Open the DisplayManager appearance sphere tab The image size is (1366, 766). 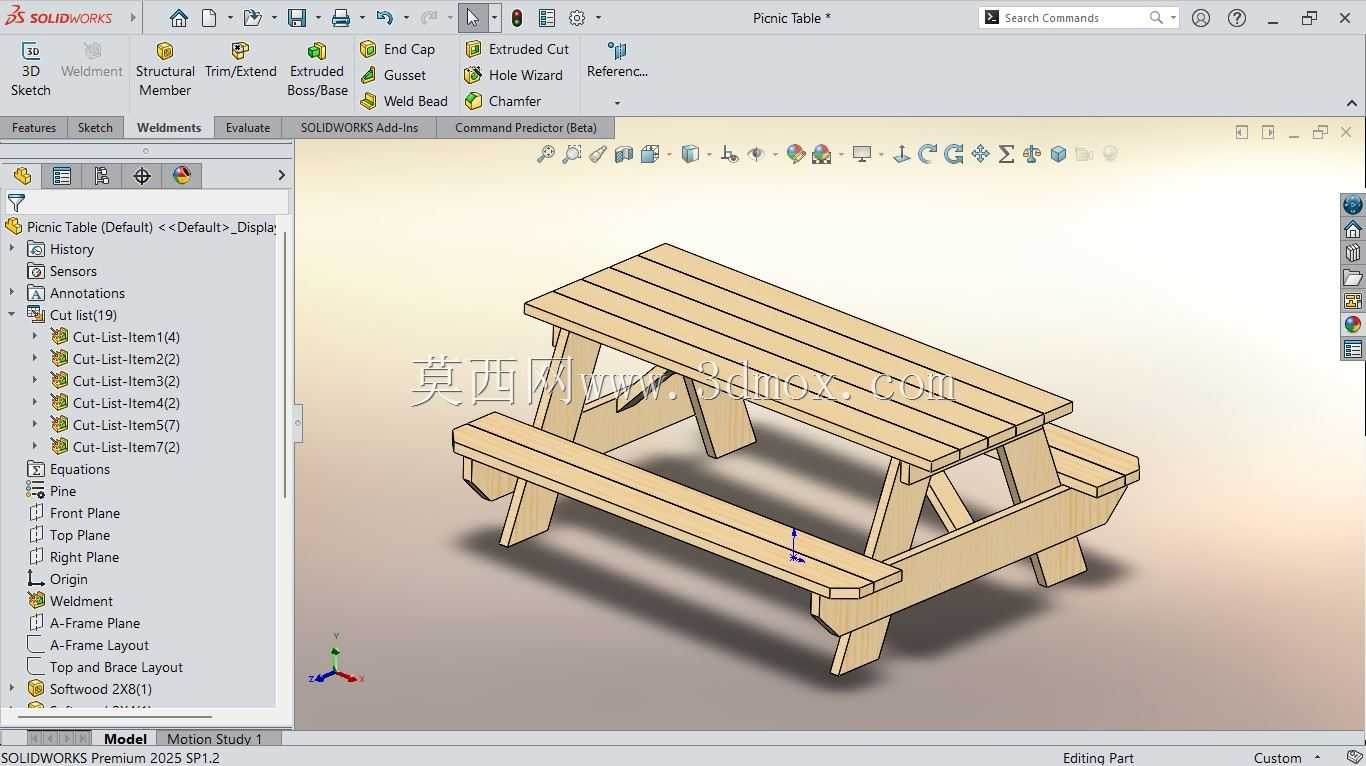click(182, 176)
